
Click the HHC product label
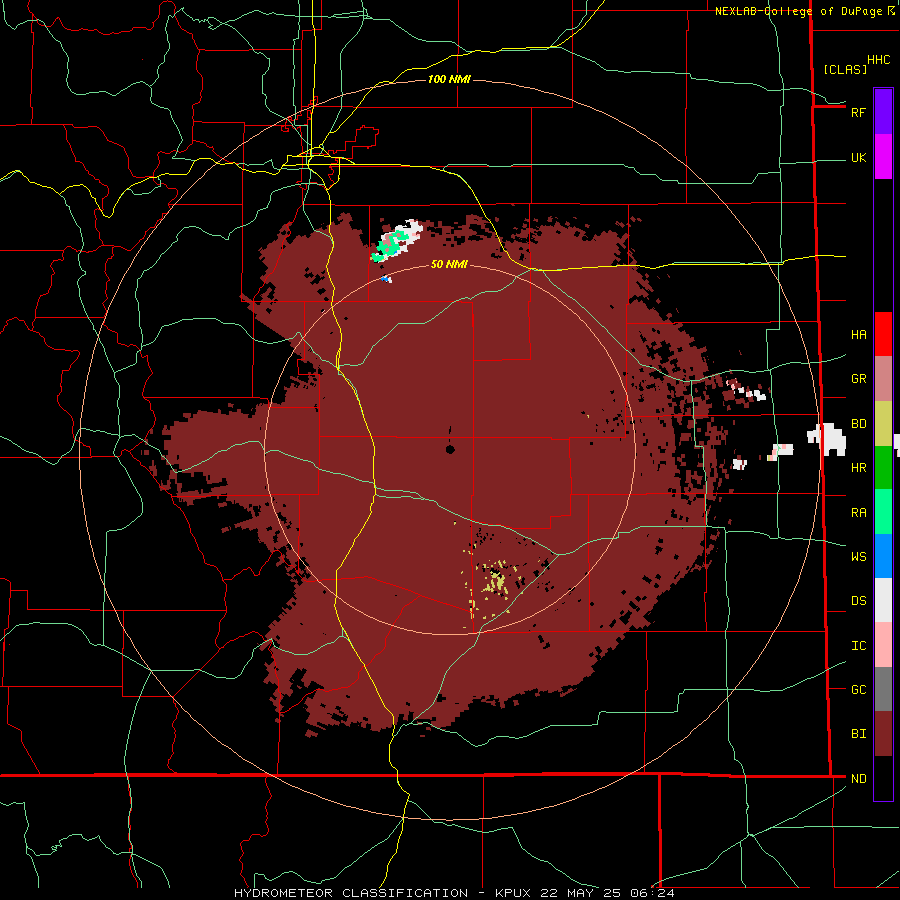click(x=878, y=60)
